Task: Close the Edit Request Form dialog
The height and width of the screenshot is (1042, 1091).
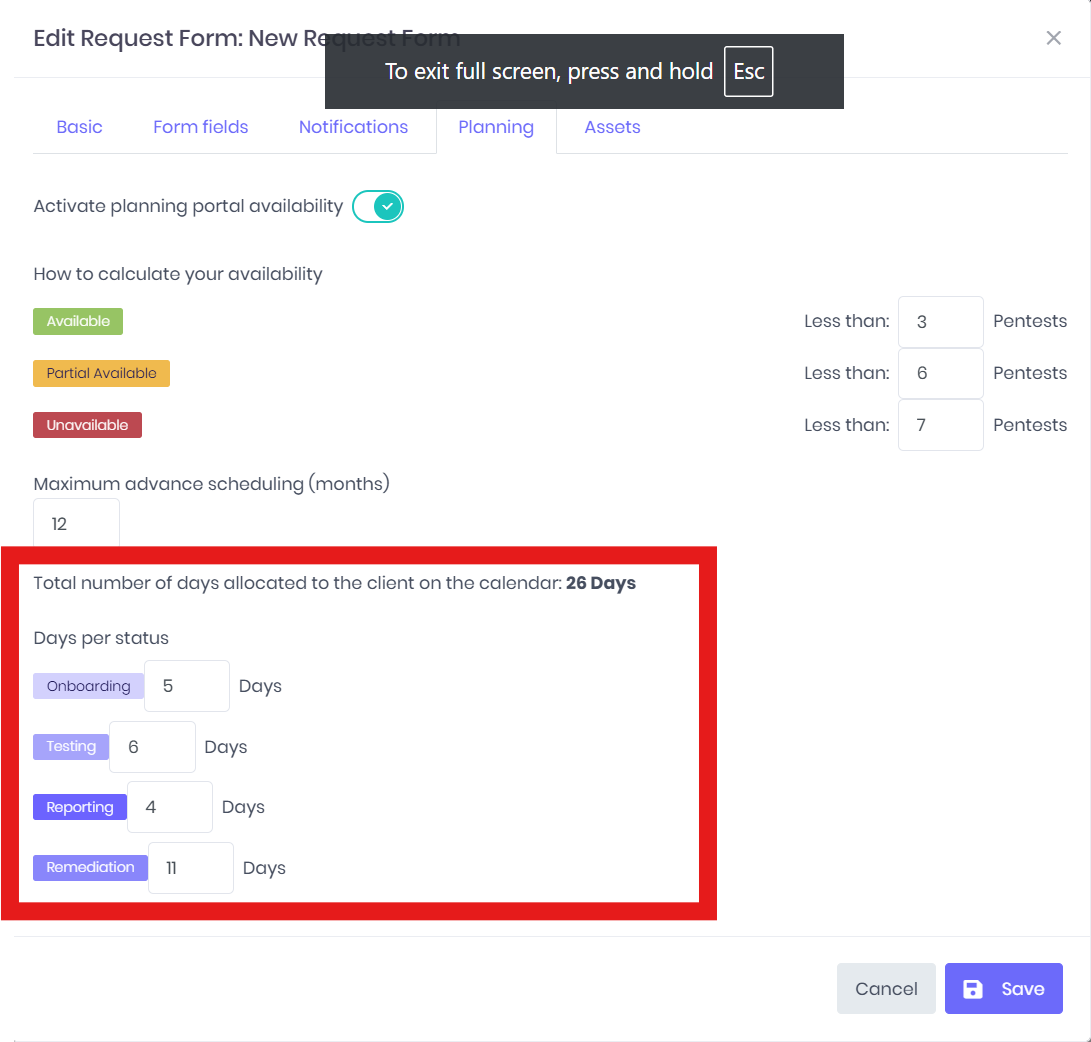Action: pyautogui.click(x=1053, y=38)
